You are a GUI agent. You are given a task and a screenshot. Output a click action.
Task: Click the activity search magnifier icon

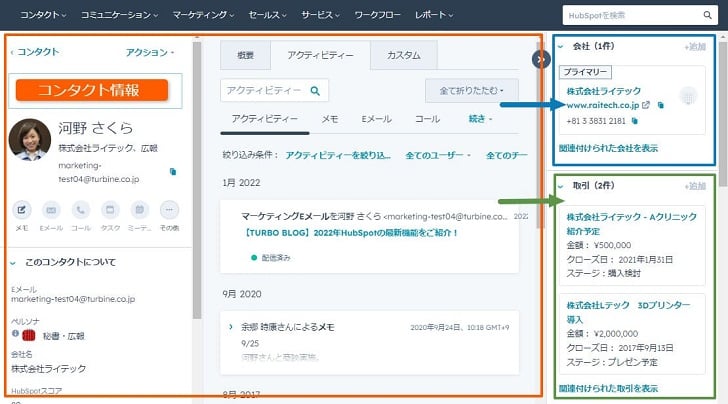pyautogui.click(x=315, y=91)
